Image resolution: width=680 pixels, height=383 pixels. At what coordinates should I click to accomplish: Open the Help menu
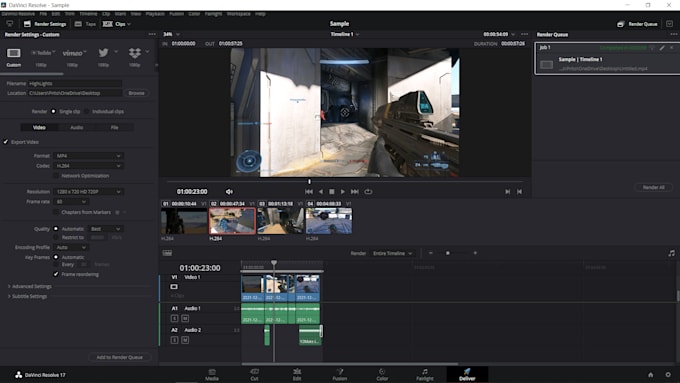pos(260,14)
